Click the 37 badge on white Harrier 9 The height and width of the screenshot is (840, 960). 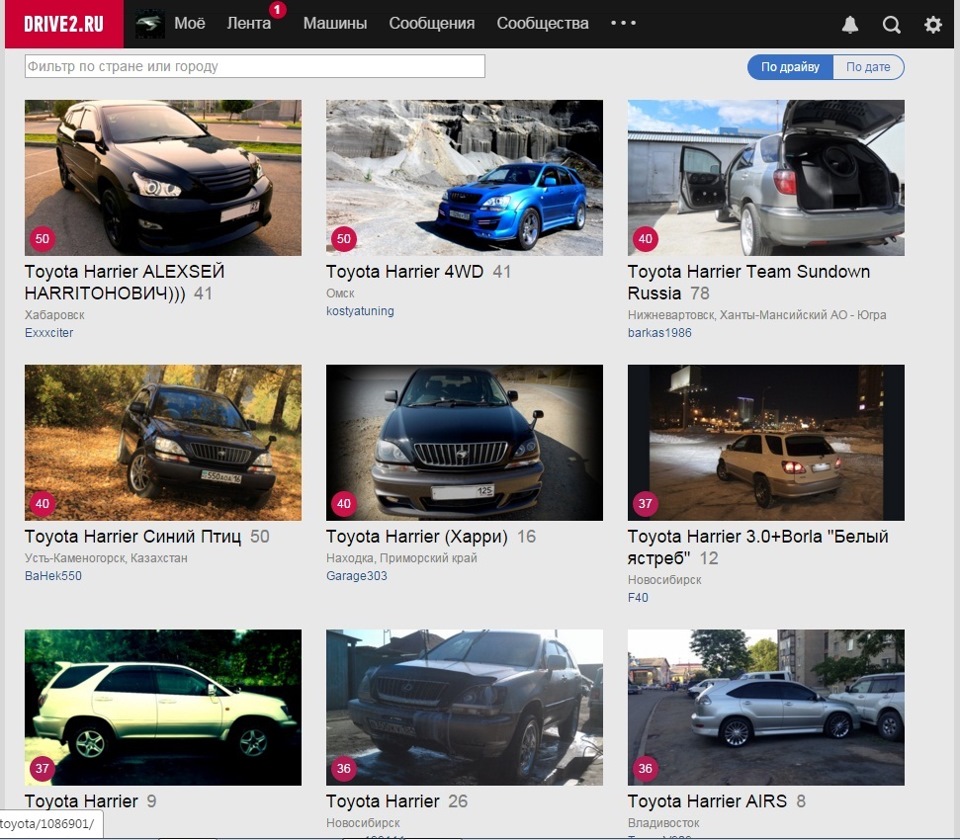[42, 768]
